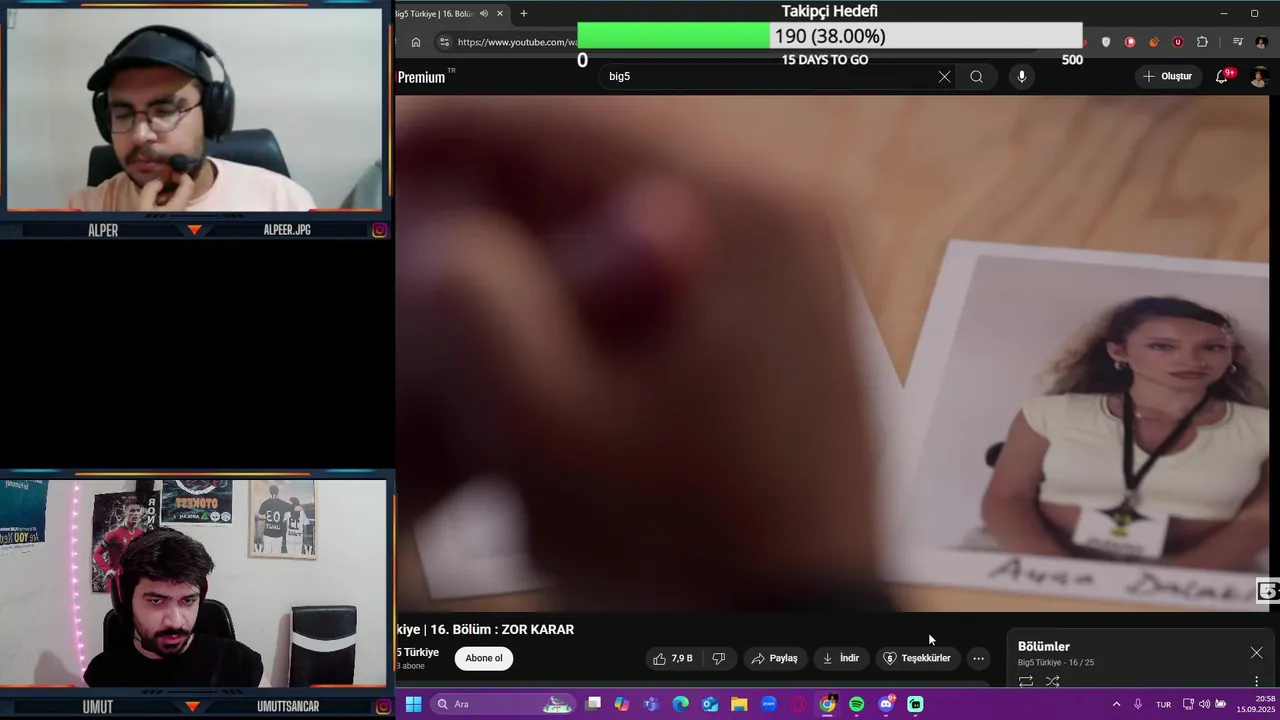
Task: Mute the tab via its speaker icon
Action: pyautogui.click(x=484, y=14)
